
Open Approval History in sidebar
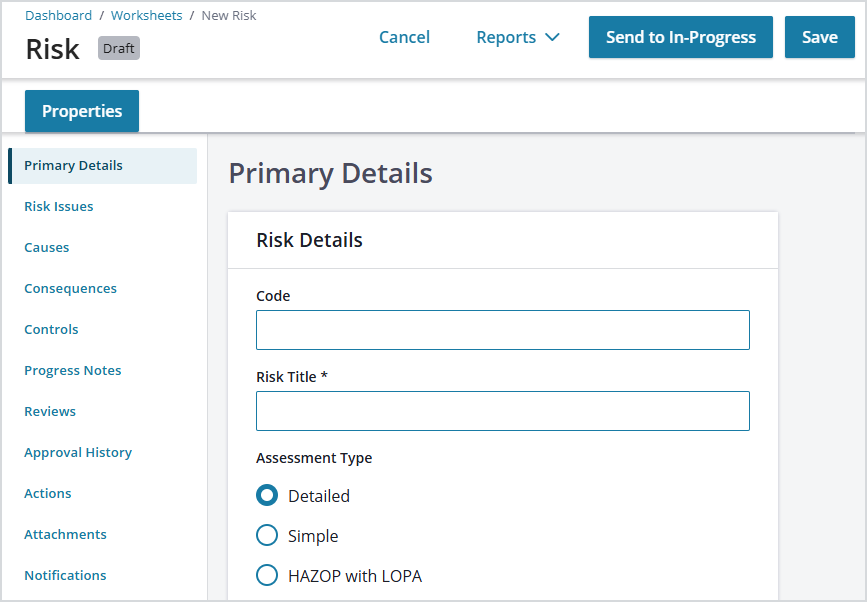(78, 452)
